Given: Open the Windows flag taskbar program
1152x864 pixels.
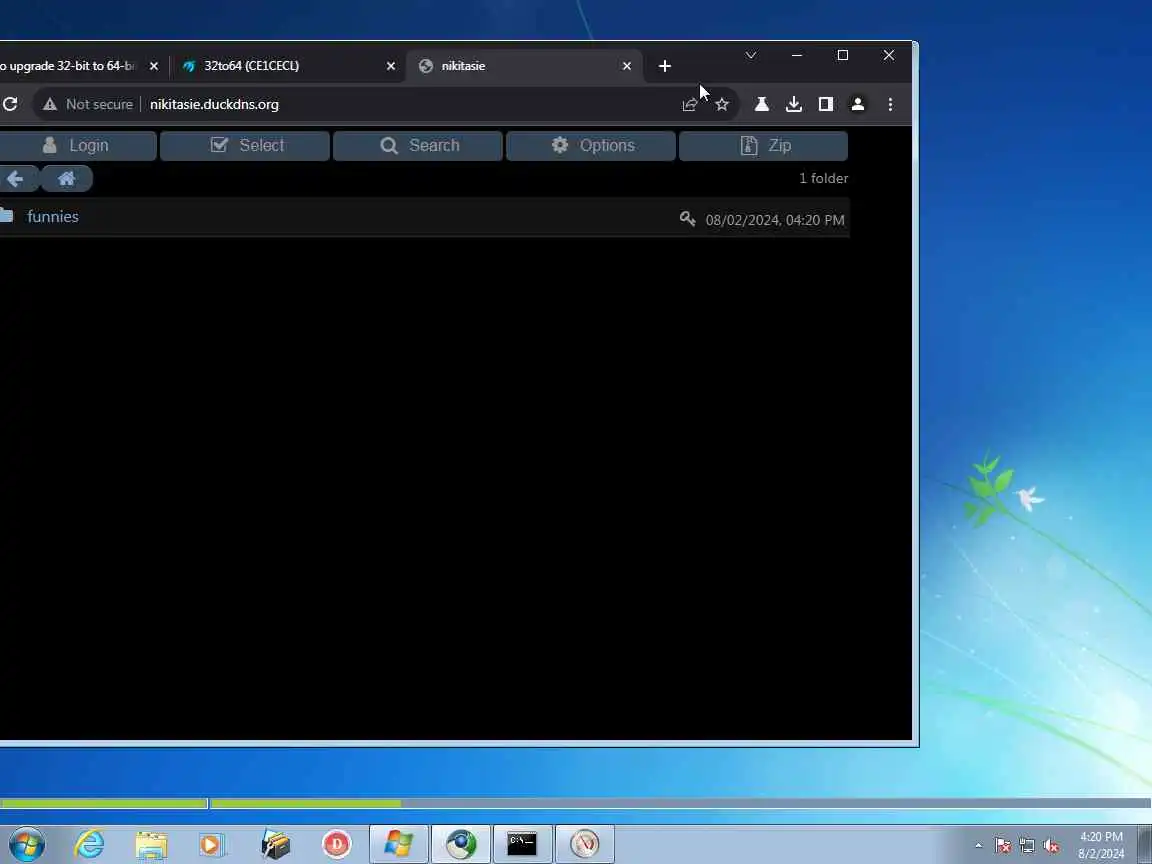Looking at the screenshot, I should tap(398, 844).
